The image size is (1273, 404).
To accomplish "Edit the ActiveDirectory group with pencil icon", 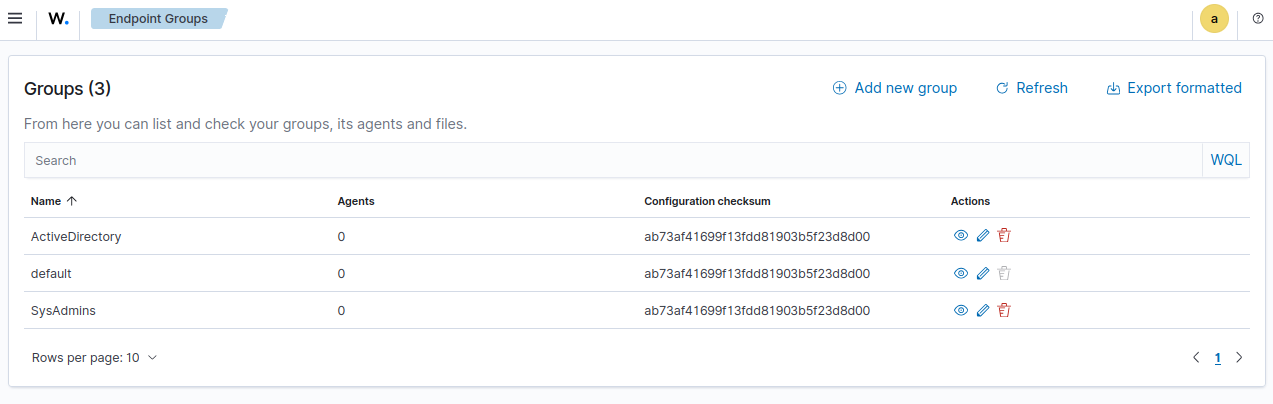I will [983, 236].
